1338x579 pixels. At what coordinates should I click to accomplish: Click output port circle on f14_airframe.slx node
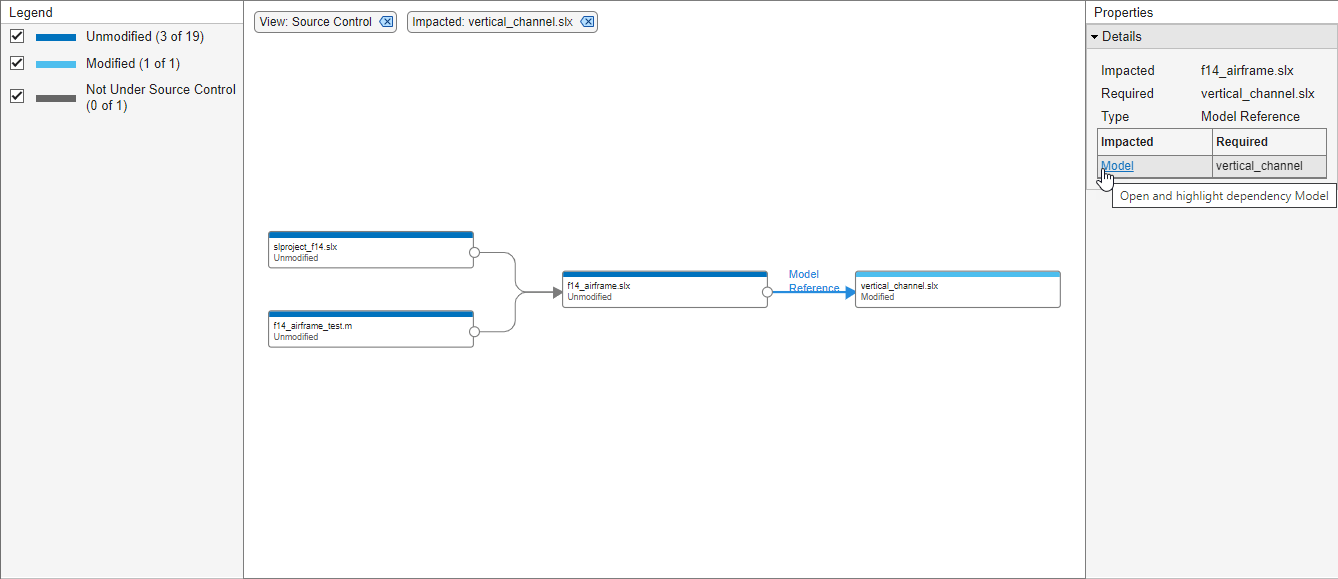coord(767,292)
